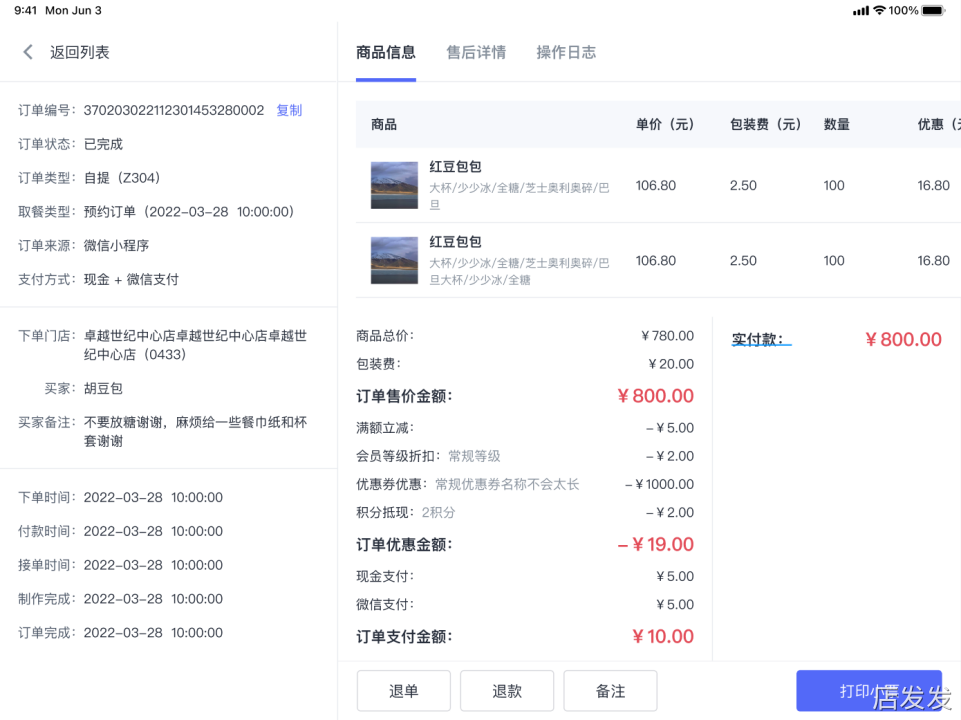Tap the back chevron arrow icon
The width and height of the screenshot is (961, 720).
tap(28, 52)
